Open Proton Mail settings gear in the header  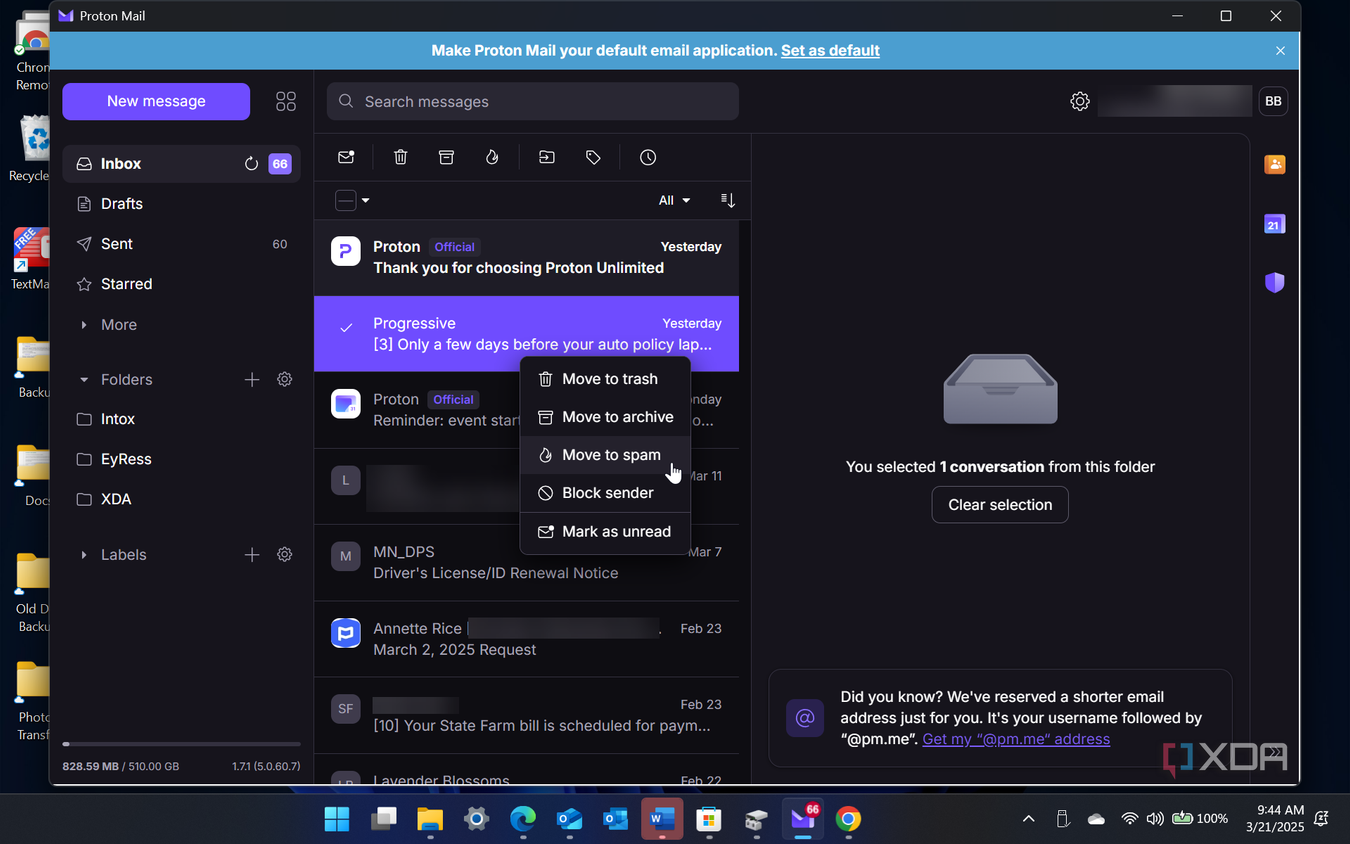[x=1079, y=101]
